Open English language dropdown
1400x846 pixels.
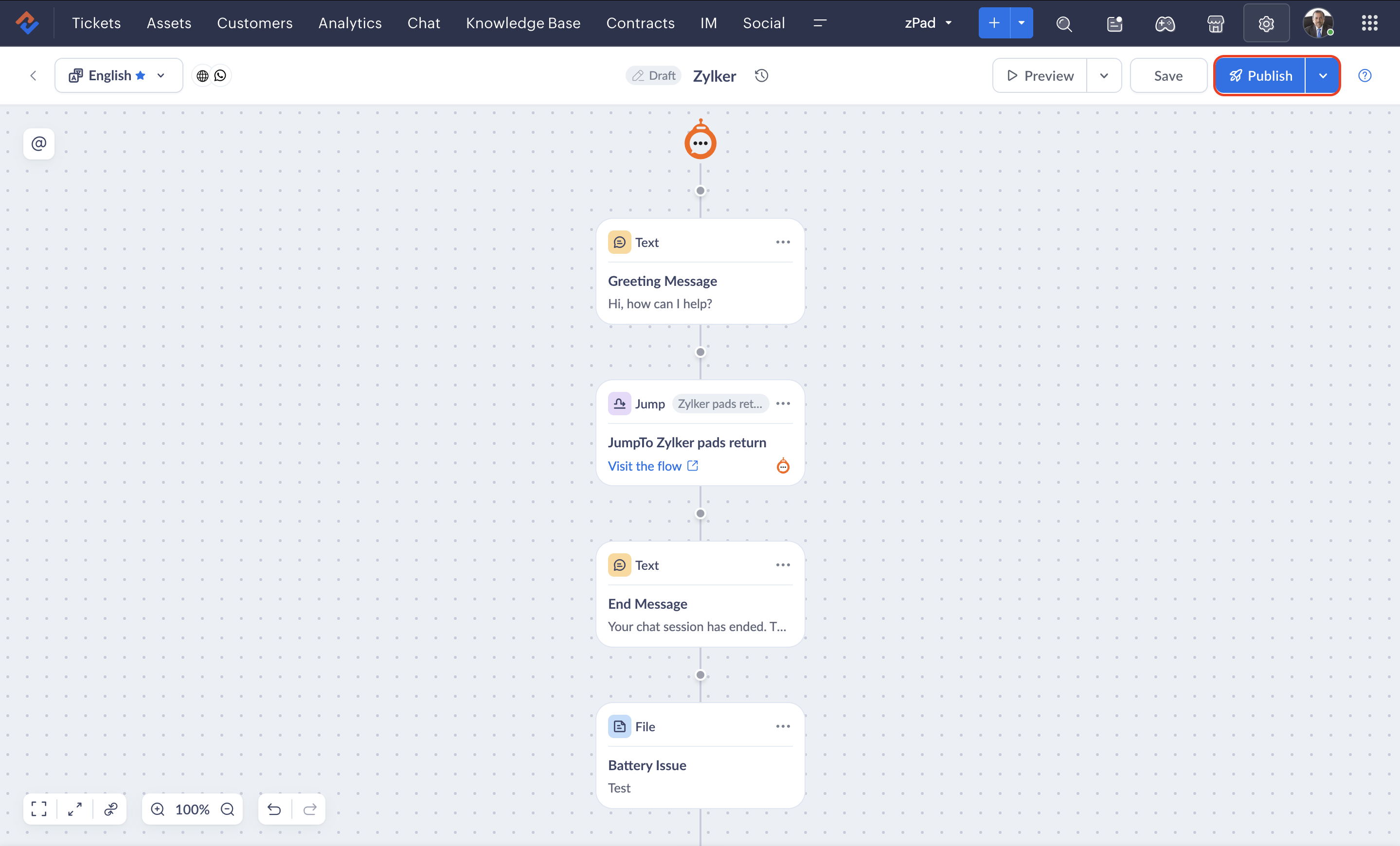click(118, 75)
